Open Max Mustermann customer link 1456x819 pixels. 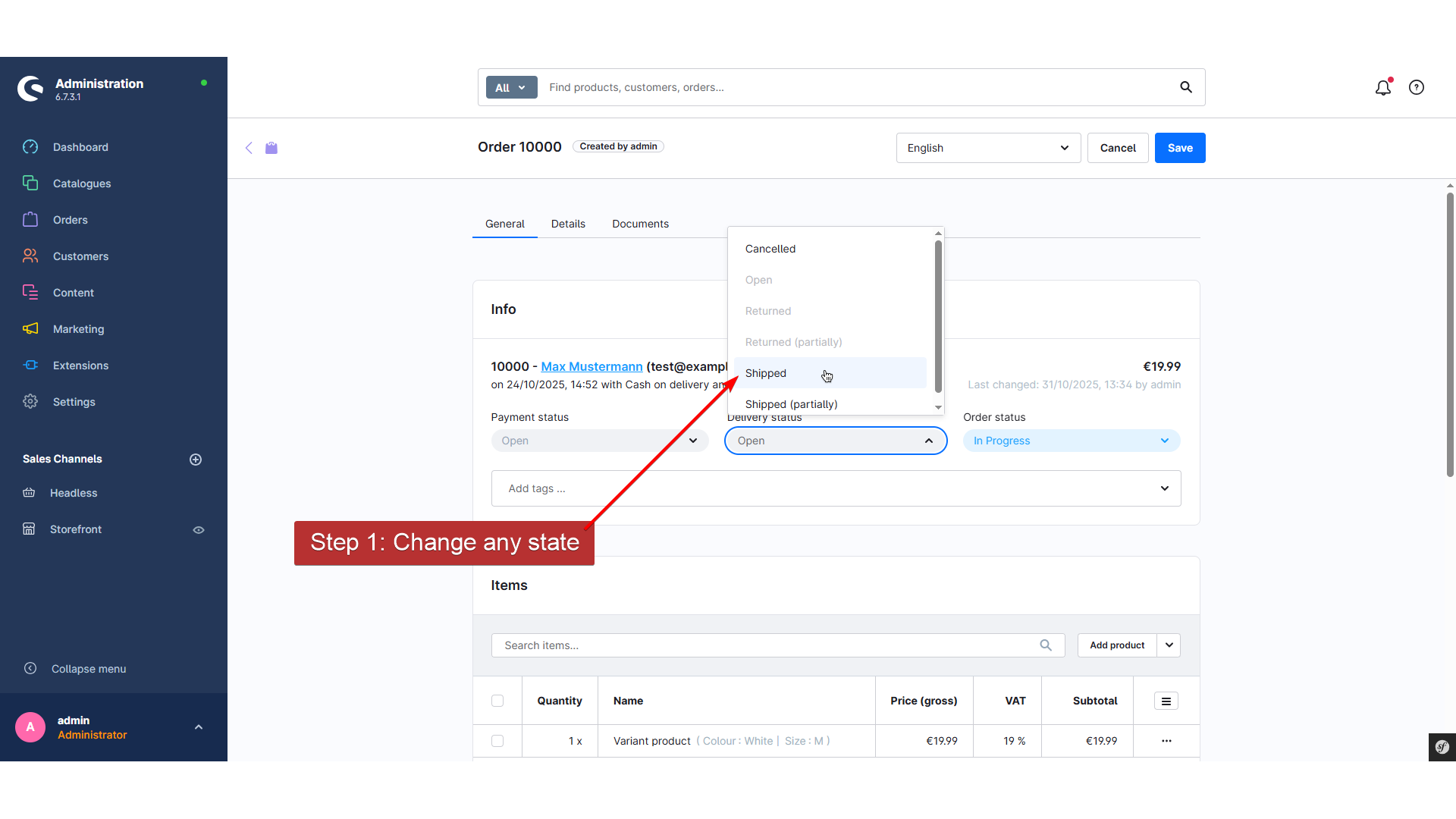(591, 367)
